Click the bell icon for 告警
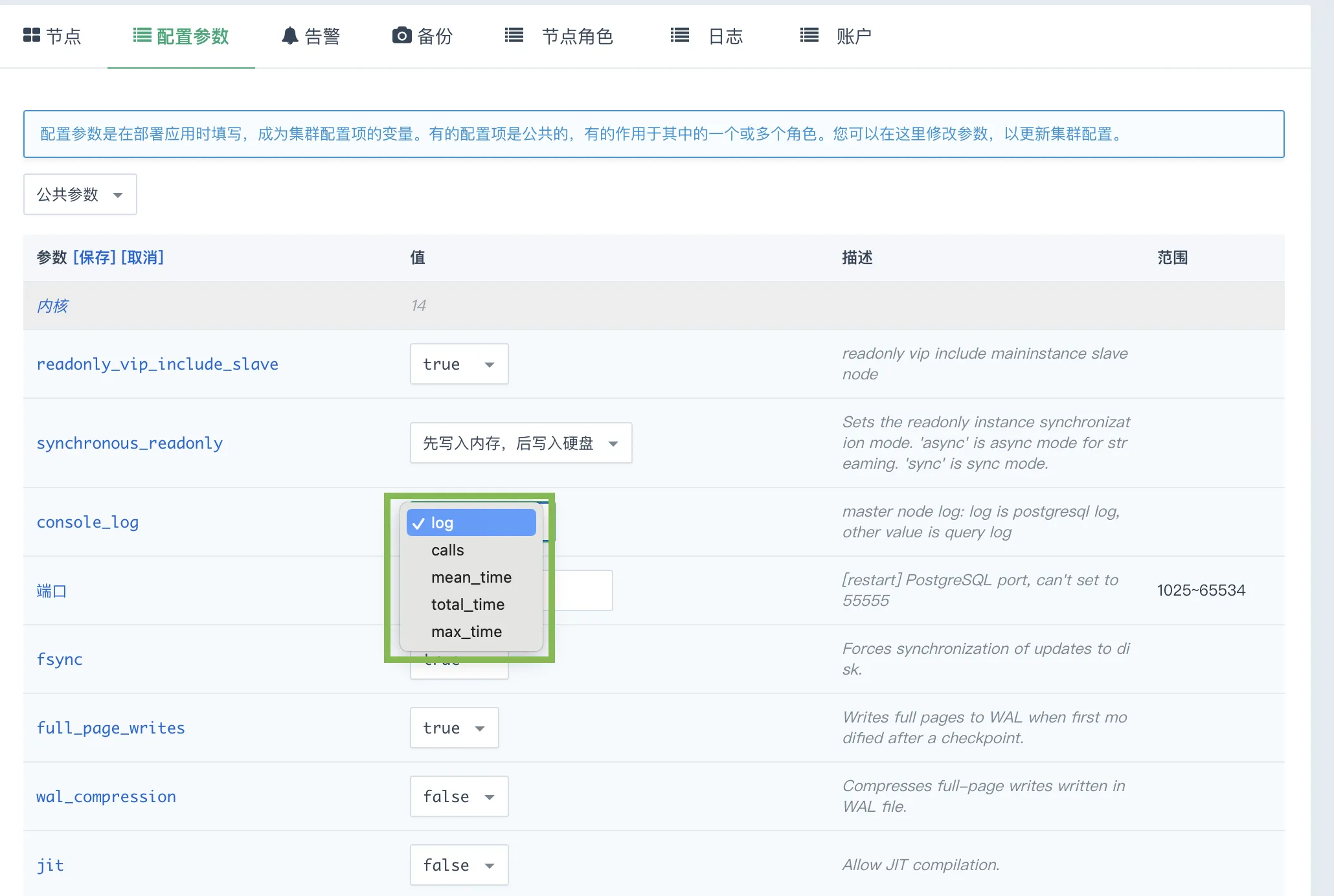 tap(290, 36)
